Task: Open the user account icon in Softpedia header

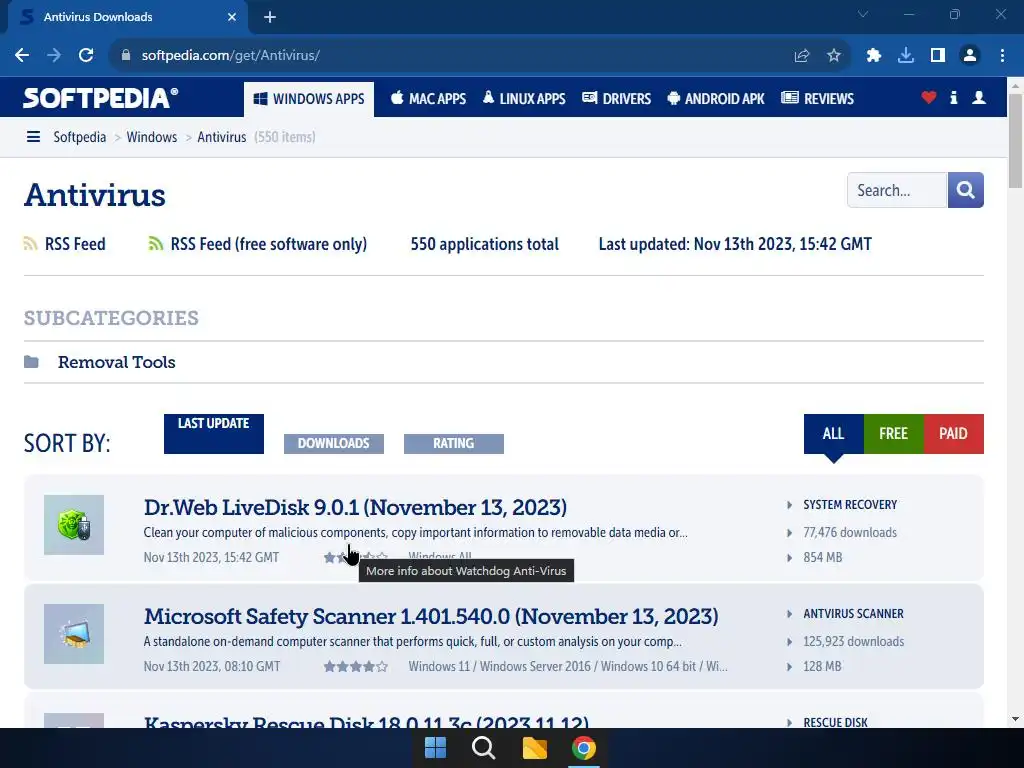Action: (x=979, y=98)
